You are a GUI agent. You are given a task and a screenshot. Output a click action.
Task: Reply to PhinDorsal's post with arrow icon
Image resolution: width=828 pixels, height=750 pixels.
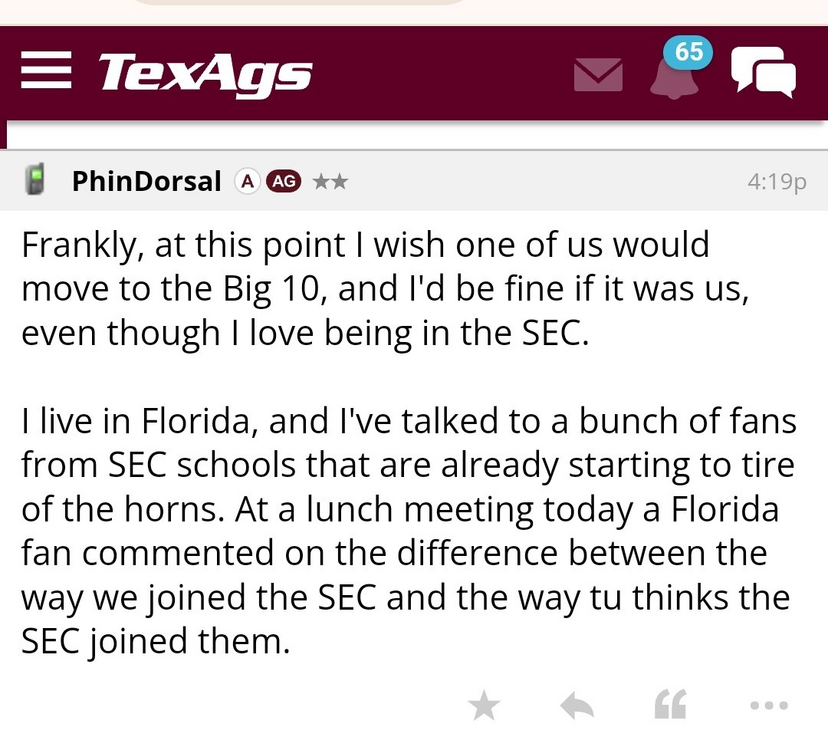[x=577, y=706]
